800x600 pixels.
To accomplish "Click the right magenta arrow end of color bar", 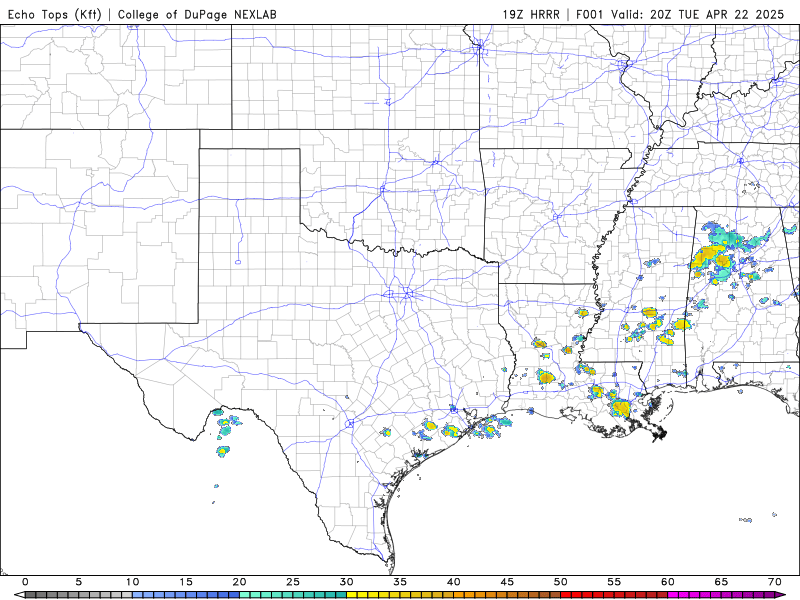I will 781,595.
